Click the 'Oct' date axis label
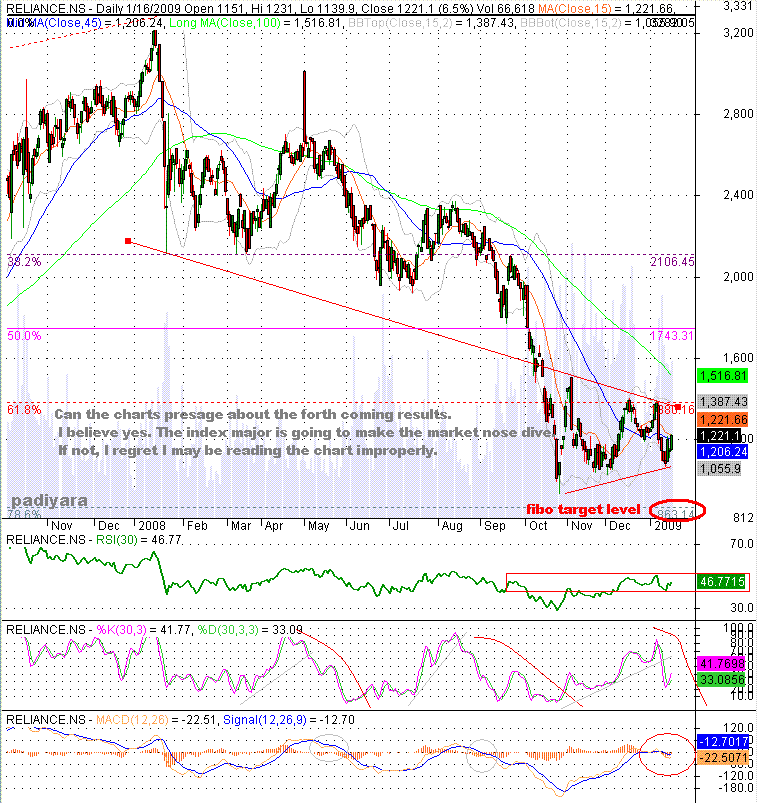This screenshot has width=762, height=803. [x=538, y=526]
